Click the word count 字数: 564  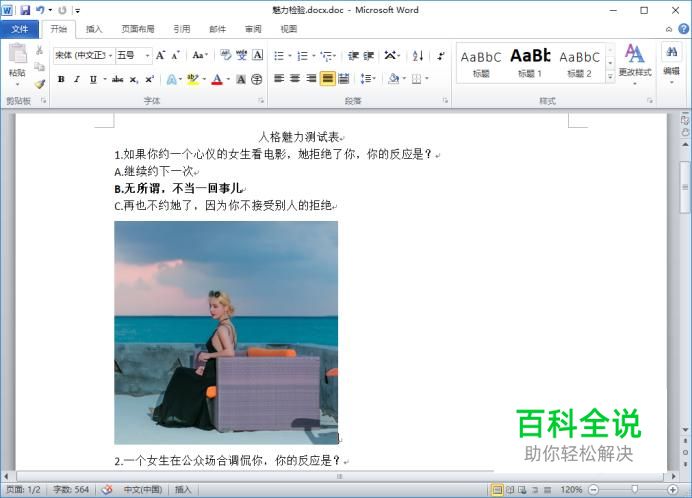coord(71,490)
